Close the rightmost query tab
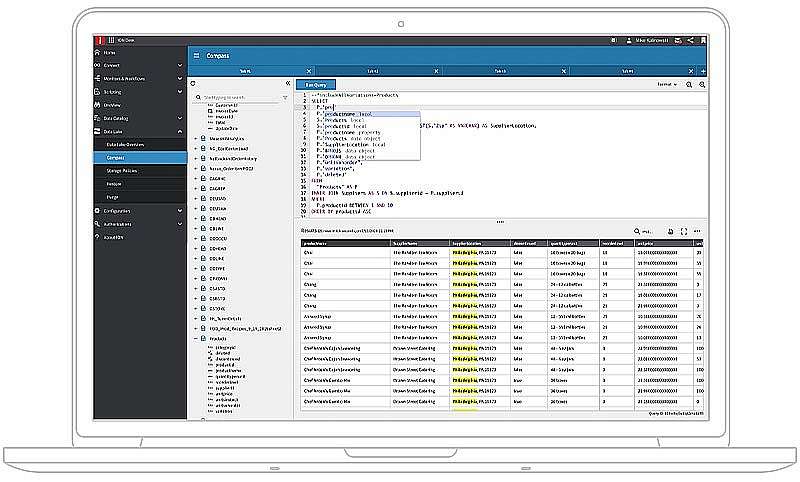800x482 pixels. [x=691, y=71]
